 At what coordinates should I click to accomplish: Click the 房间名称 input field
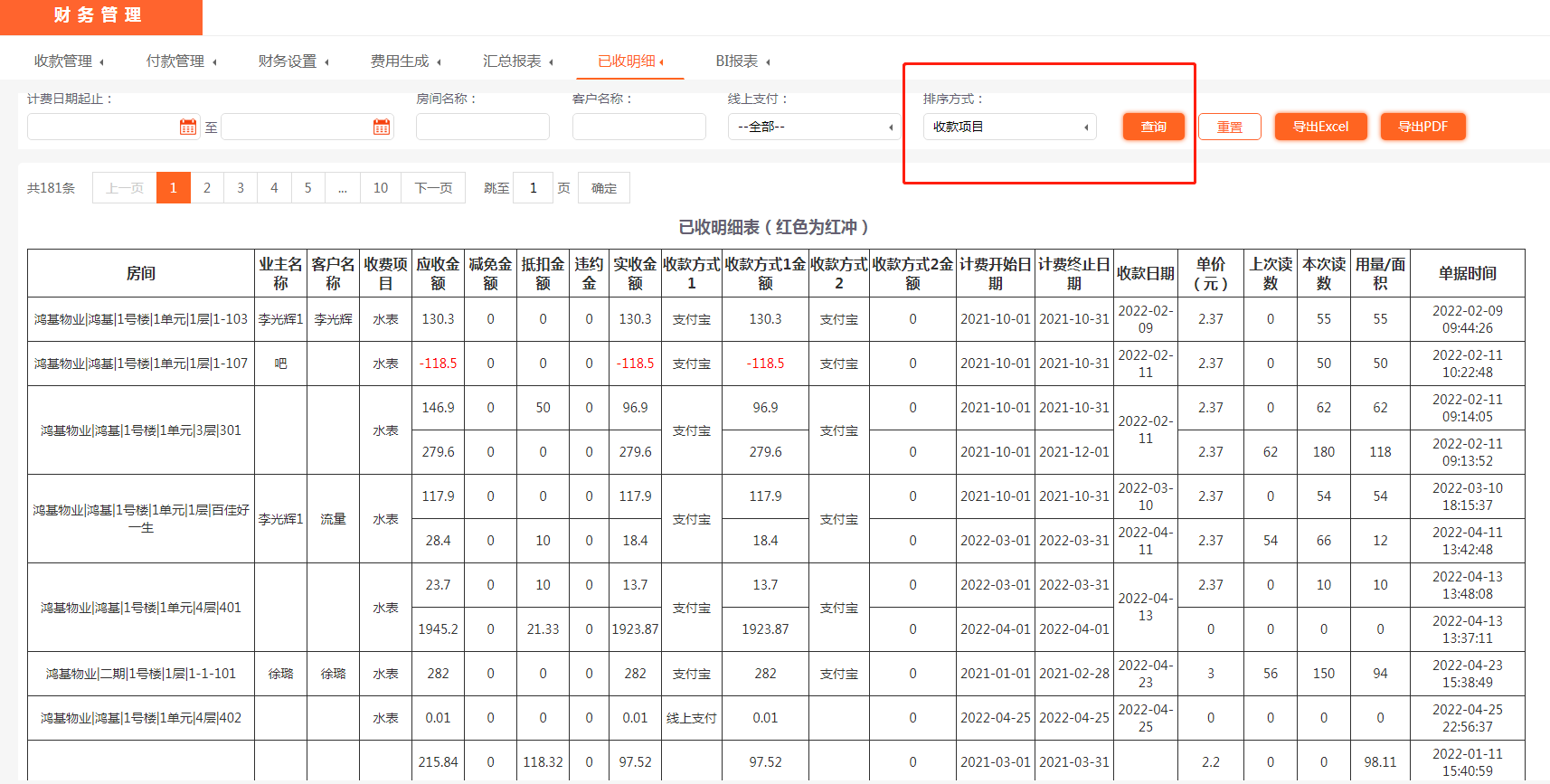(x=482, y=127)
